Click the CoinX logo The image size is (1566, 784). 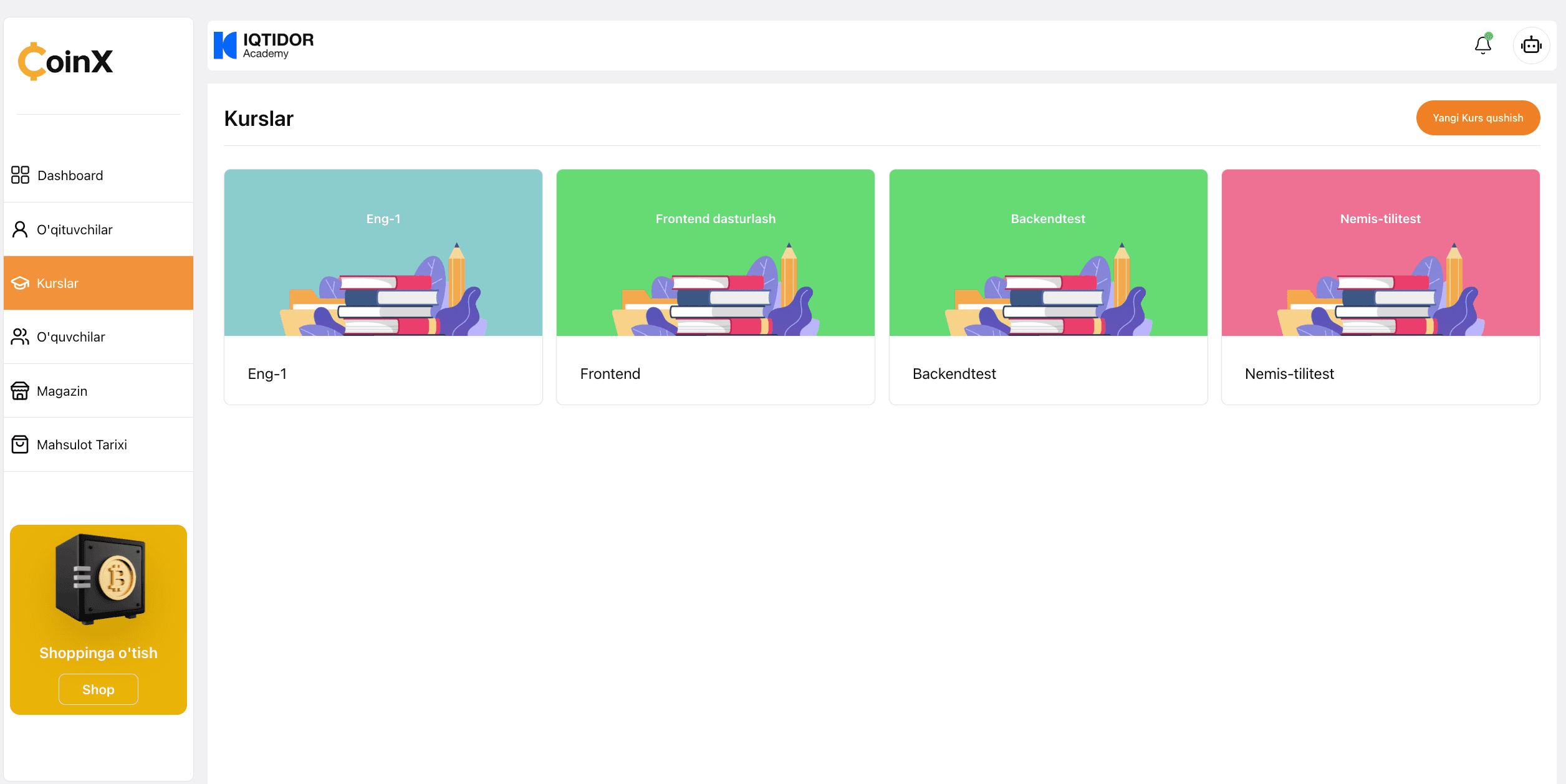[x=65, y=61]
